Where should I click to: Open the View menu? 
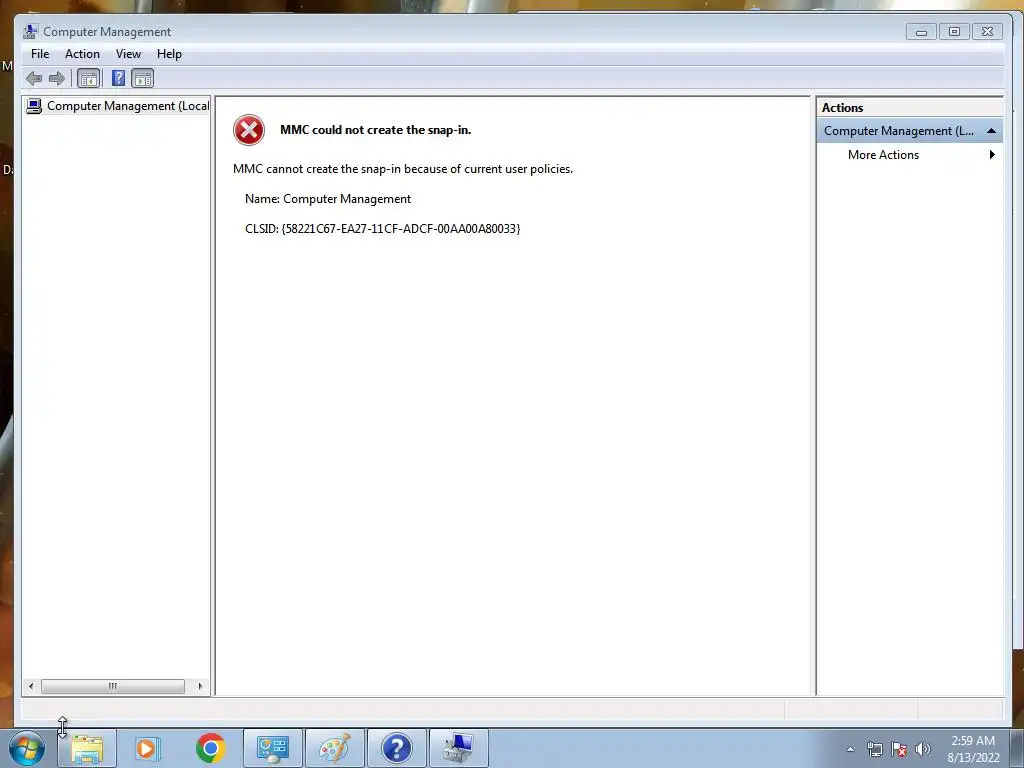(128, 54)
